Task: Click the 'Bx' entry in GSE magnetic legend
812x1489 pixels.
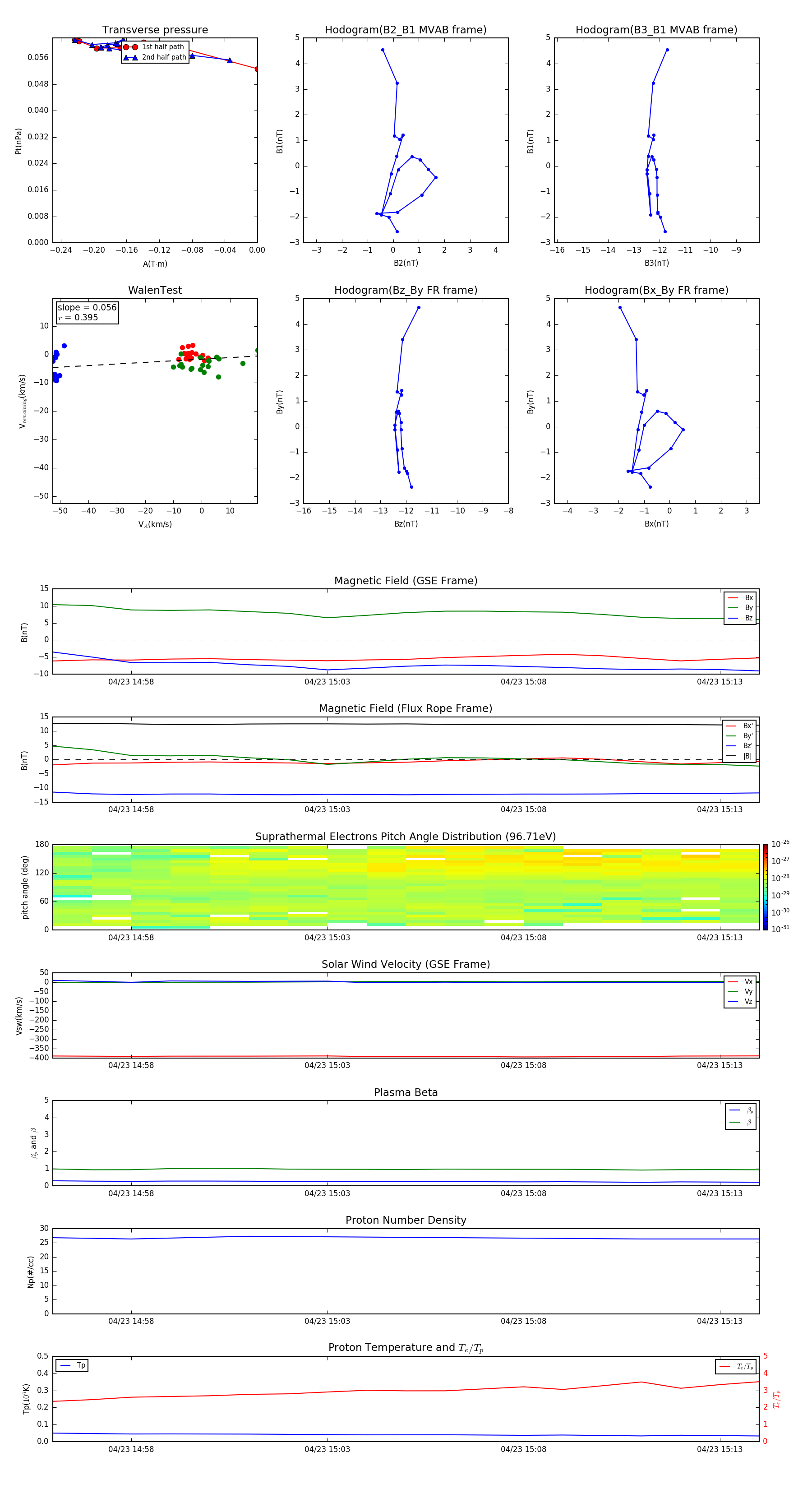Action: click(x=740, y=598)
